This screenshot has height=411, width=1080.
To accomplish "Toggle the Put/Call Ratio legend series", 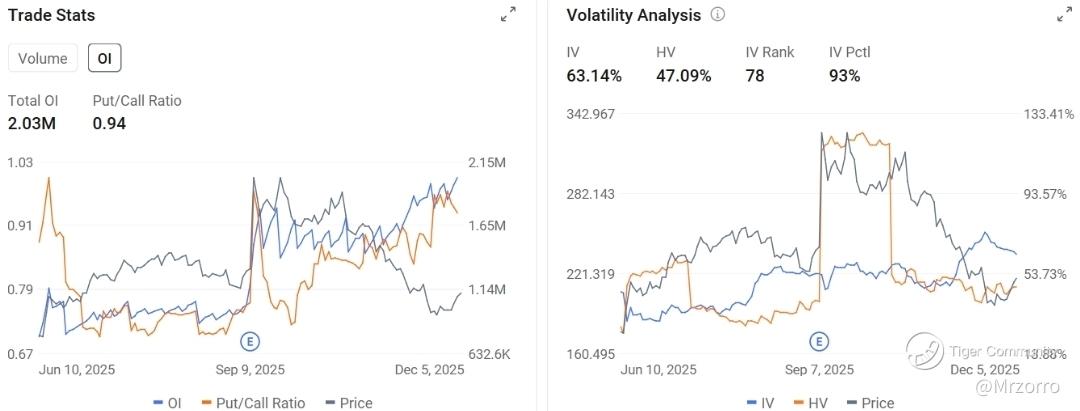I will (253, 403).
